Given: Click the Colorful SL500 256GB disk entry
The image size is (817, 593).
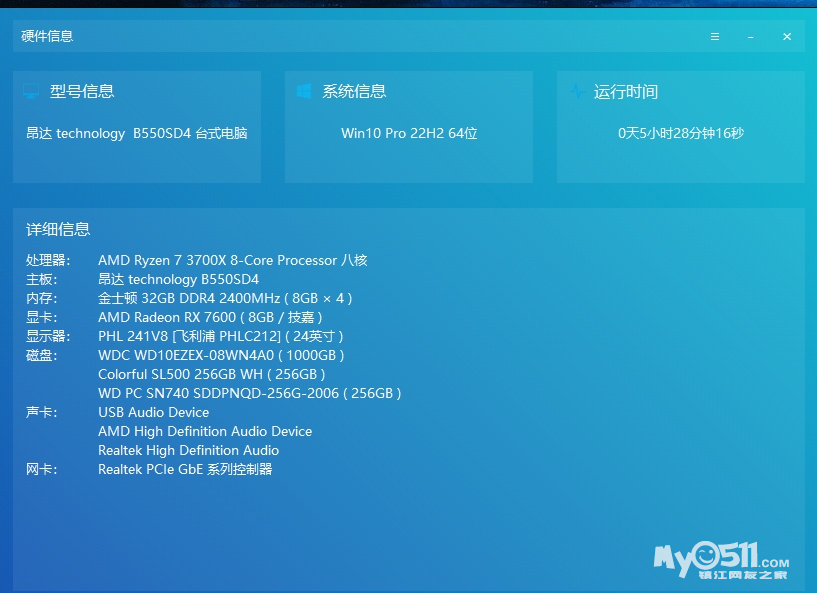Looking at the screenshot, I should click(x=211, y=374).
